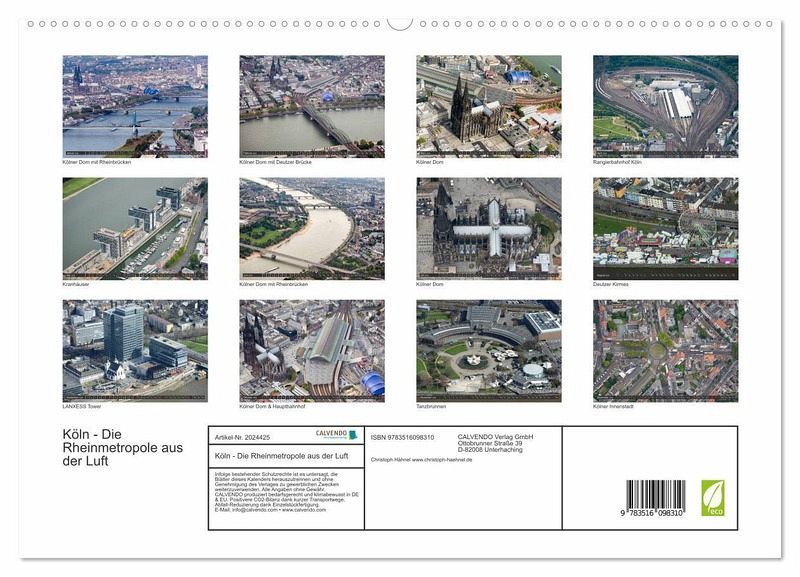Click the large title 'Köln - Die Rheinmetropole aus der Luft'
Screen dimensions: 800x577
(x=122, y=447)
